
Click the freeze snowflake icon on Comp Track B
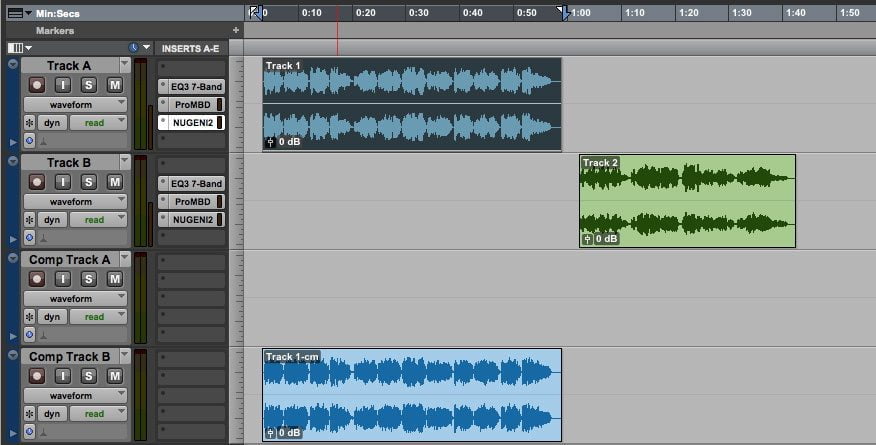[29, 413]
